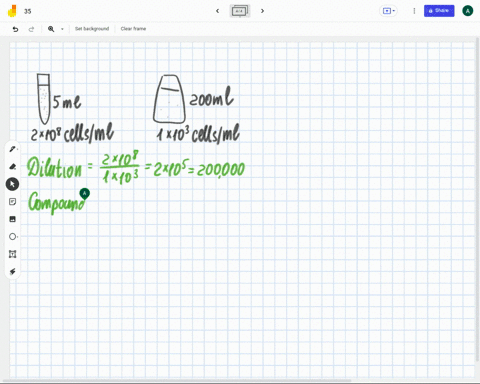Open the account avatar A

(468, 11)
